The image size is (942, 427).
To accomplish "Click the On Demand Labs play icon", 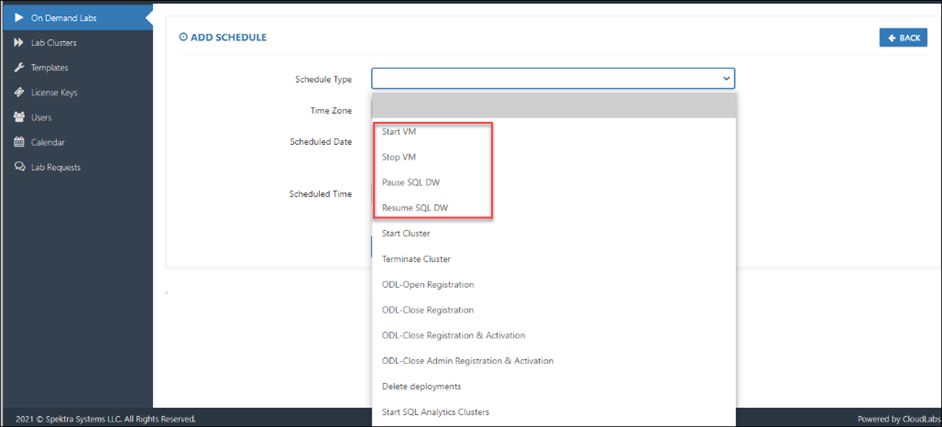I will 19,18.
